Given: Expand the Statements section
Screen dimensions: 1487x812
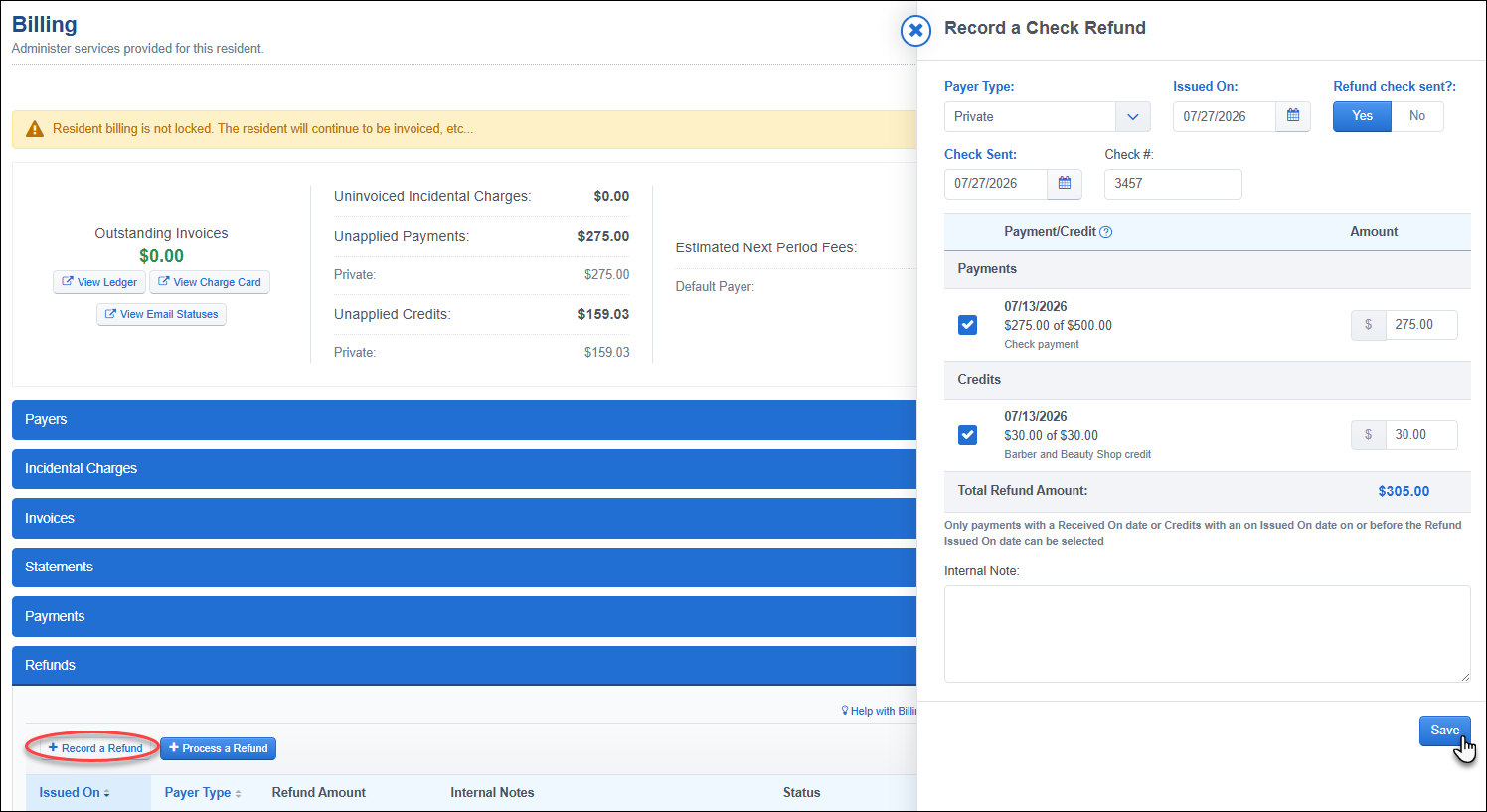Looking at the screenshot, I should click(x=464, y=567).
